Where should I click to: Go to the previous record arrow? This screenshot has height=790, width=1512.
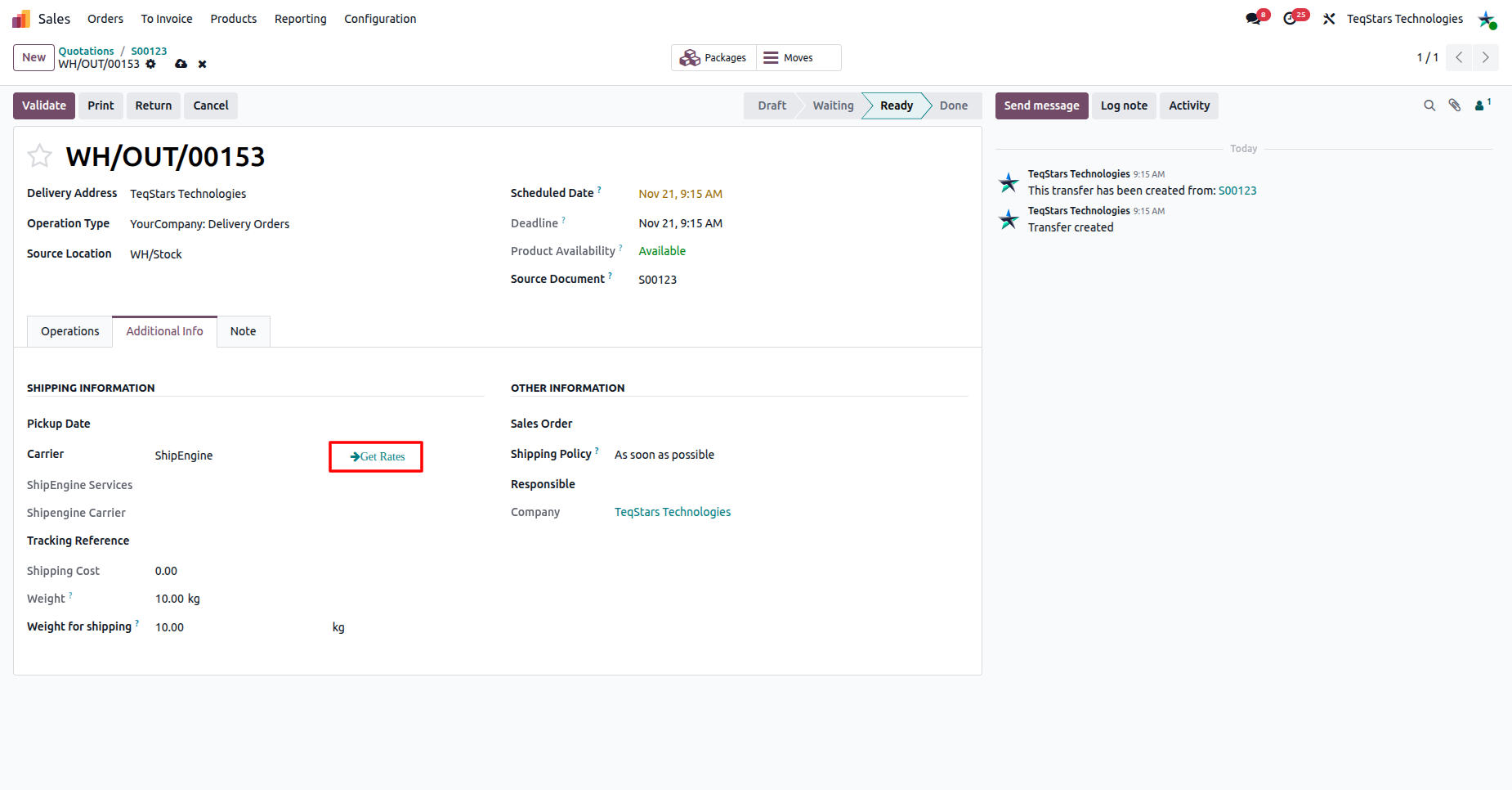coord(1459,57)
